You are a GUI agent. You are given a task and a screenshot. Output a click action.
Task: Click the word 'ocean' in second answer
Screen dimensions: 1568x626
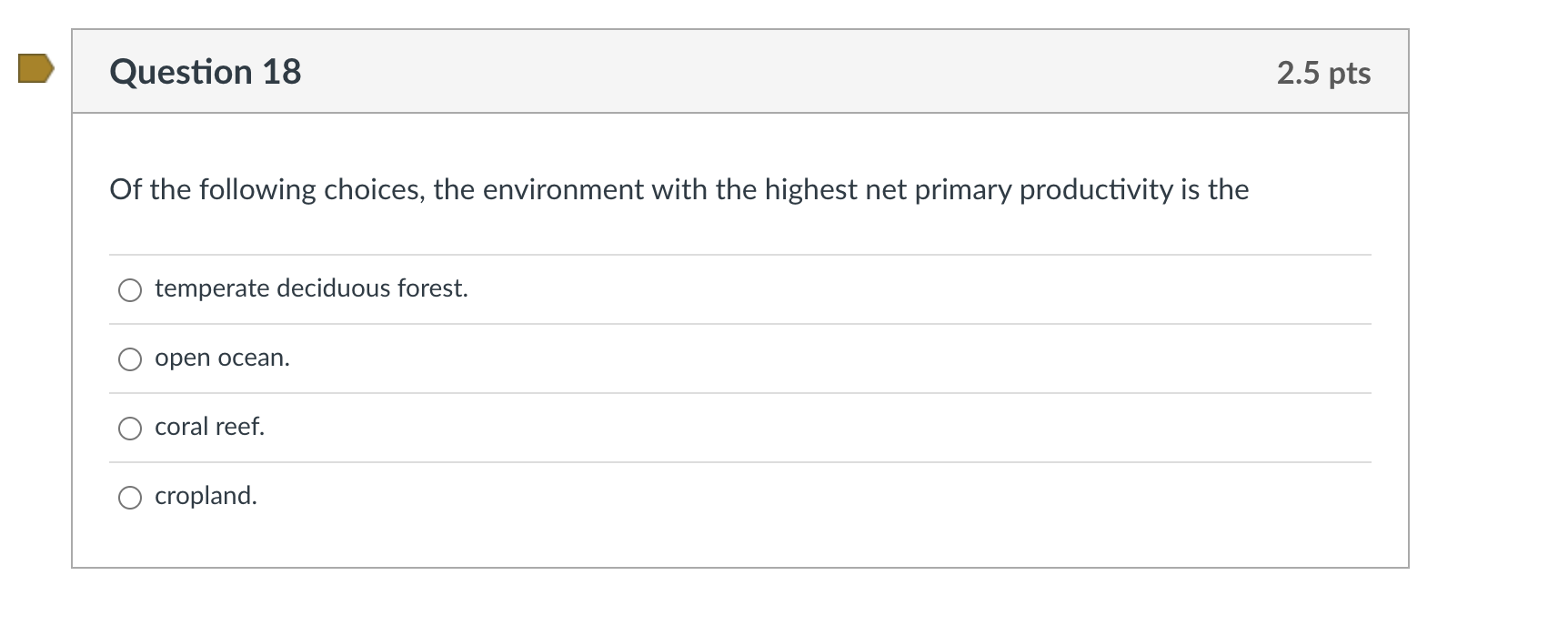[x=251, y=358]
